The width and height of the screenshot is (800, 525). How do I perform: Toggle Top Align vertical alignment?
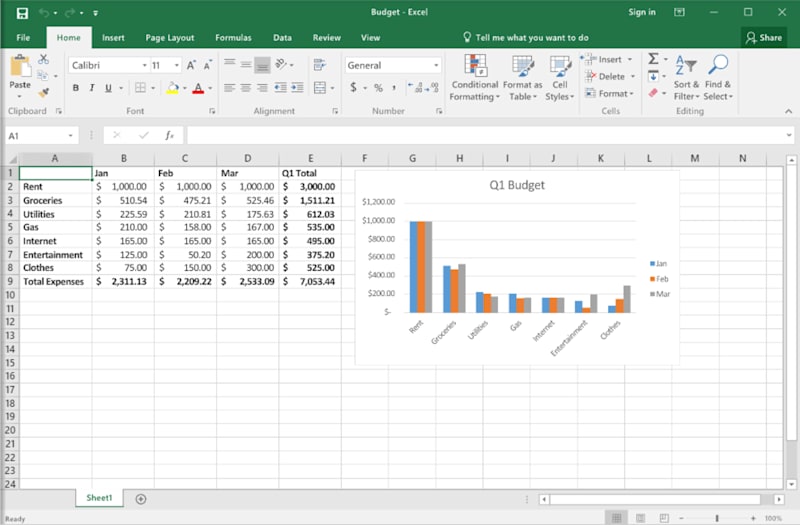click(x=230, y=64)
